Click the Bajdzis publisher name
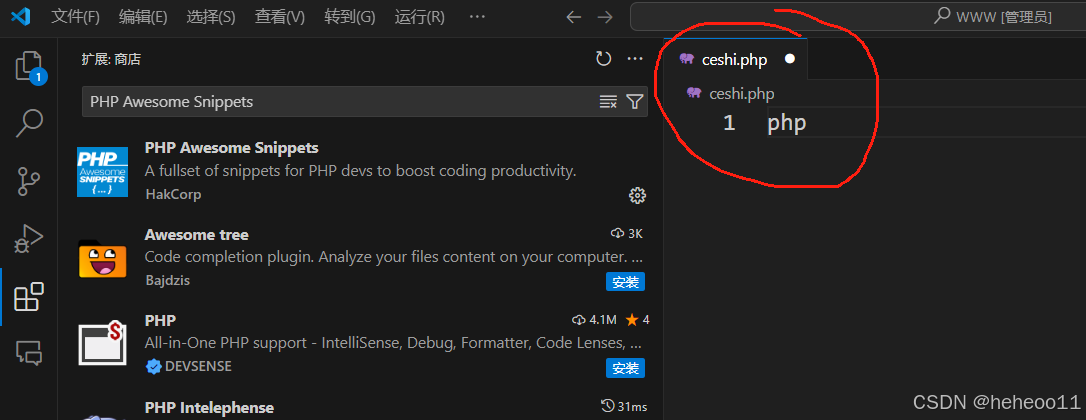Screen dimensions: 1086x420 (167, 281)
